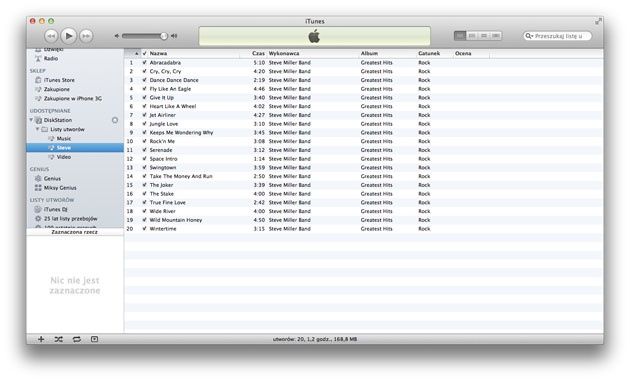630x381 pixels.
Task: Toggle all checkboxes via header checkmark
Action: [145, 53]
